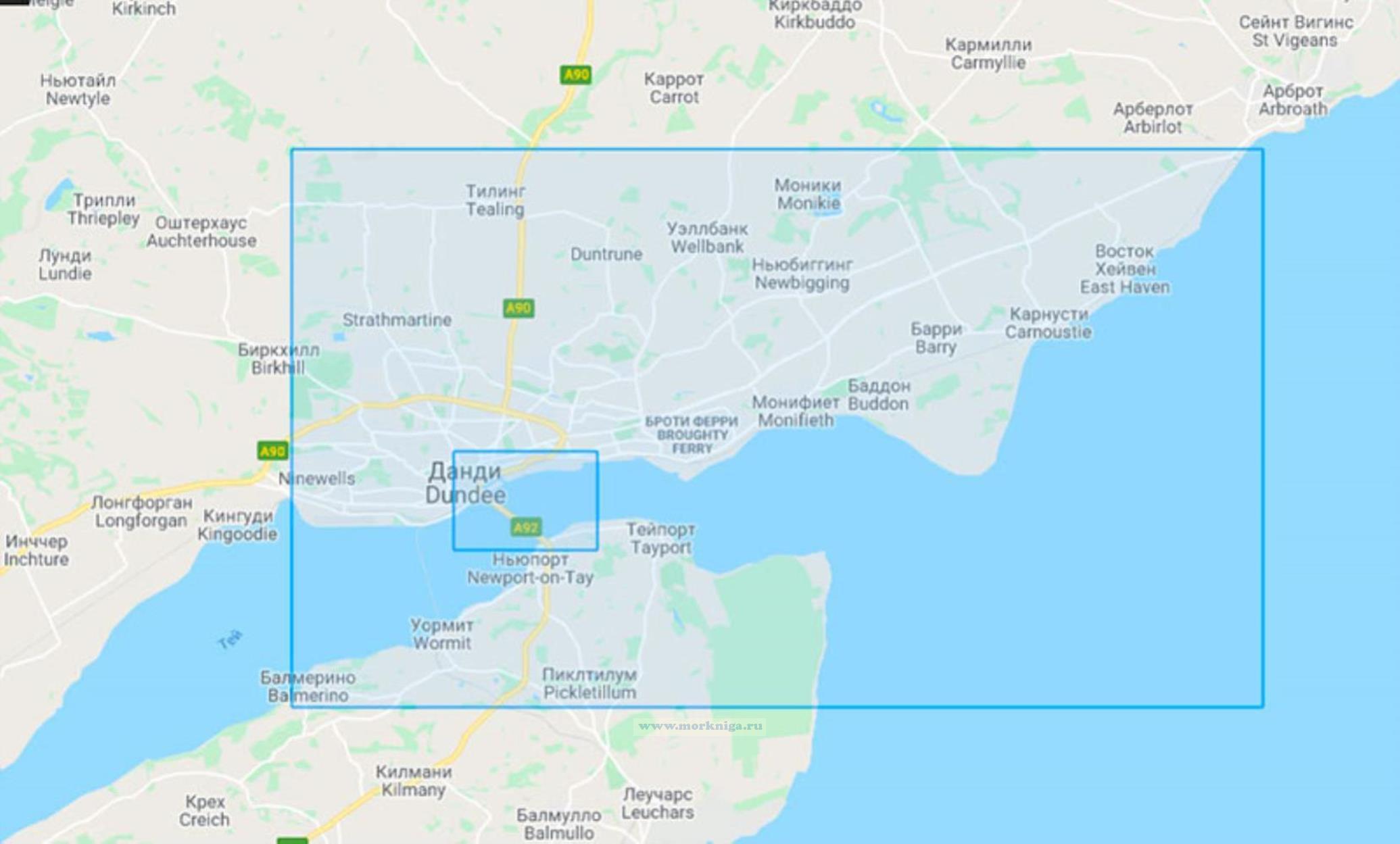Click the Monikie place label

[x=808, y=194]
